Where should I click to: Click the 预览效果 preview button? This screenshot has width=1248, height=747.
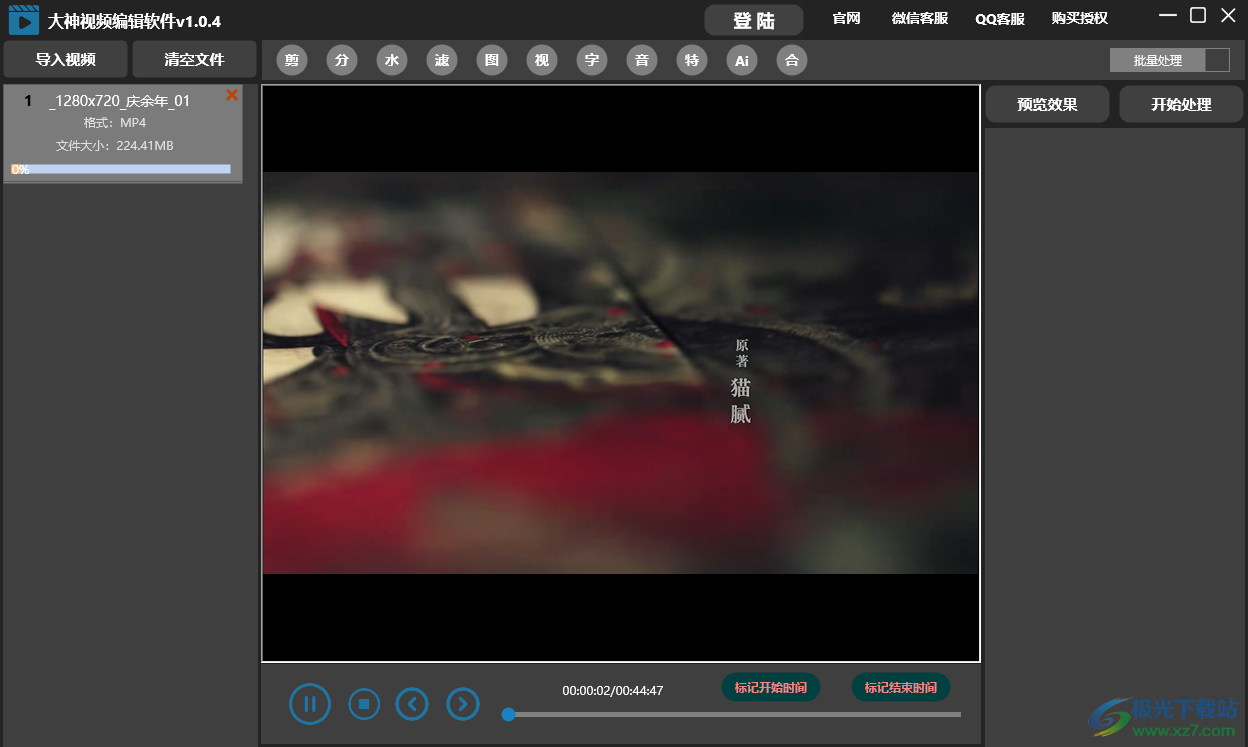click(x=1047, y=104)
